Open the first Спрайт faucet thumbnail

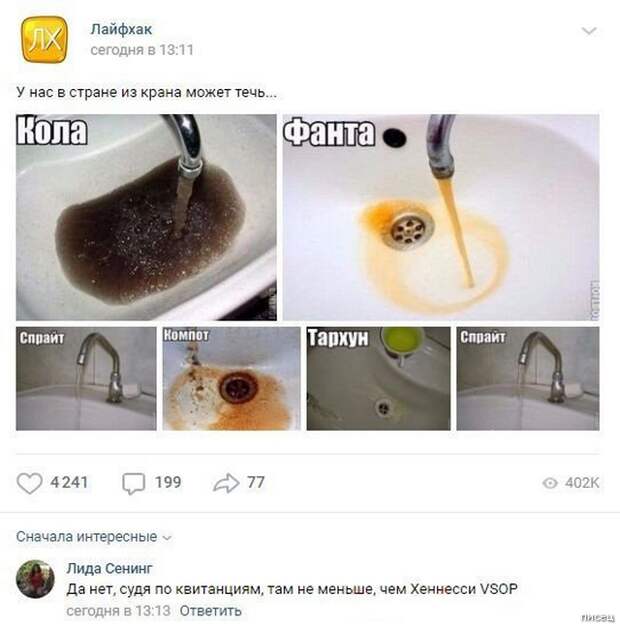(86, 378)
